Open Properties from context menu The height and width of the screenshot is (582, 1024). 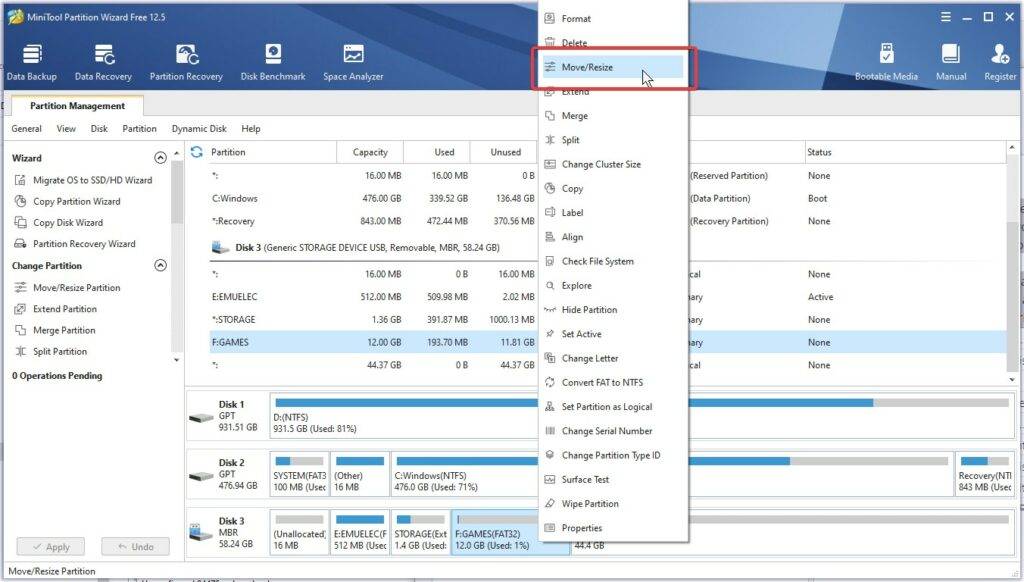(x=613, y=528)
